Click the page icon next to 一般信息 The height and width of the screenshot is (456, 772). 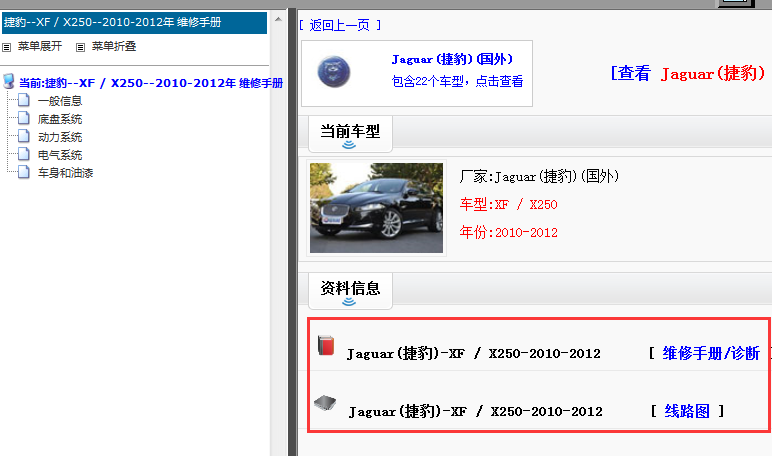[24, 100]
